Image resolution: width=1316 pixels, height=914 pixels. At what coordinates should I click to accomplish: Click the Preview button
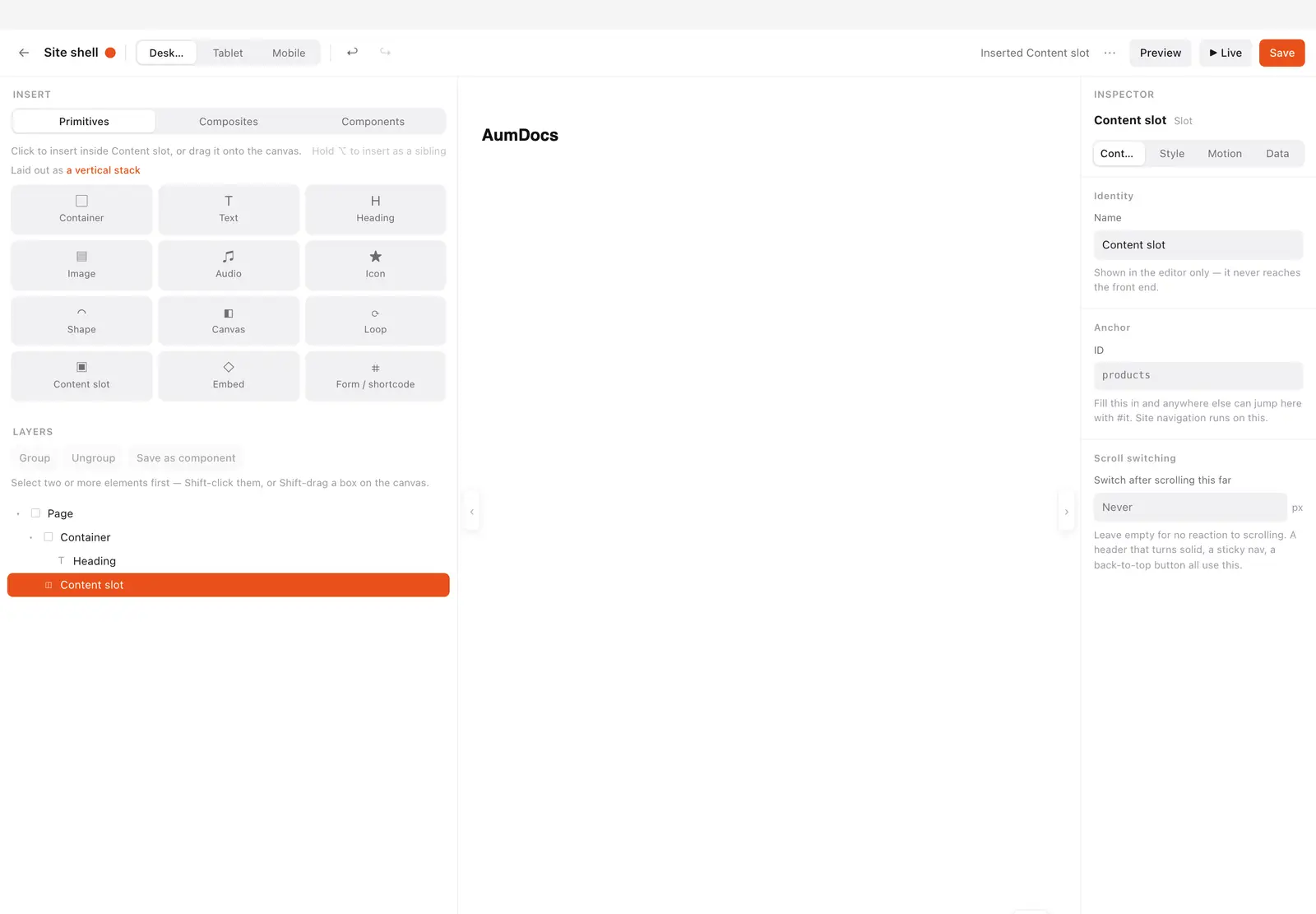pyautogui.click(x=1161, y=53)
